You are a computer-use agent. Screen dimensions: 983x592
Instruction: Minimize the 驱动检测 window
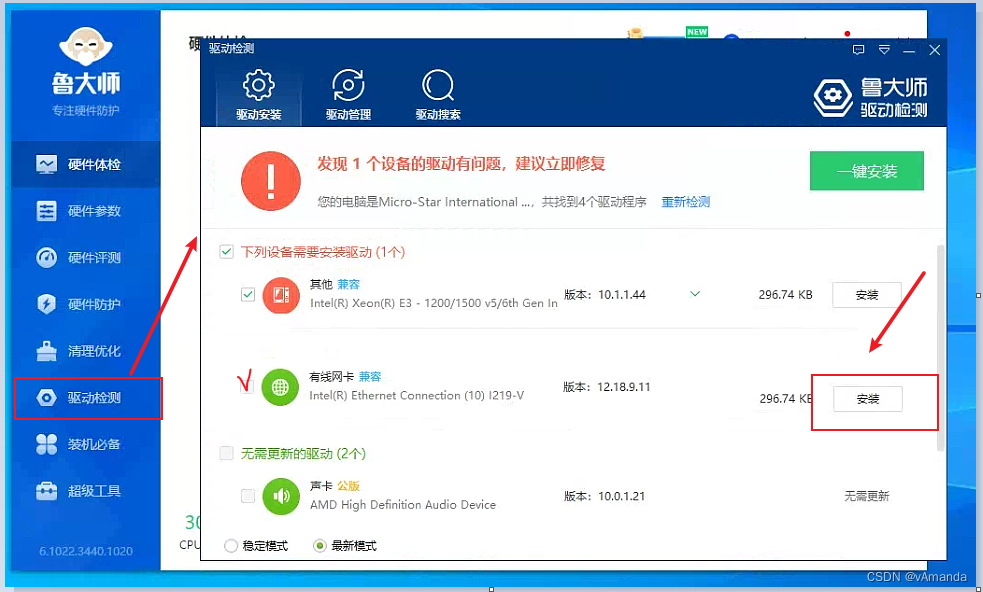(x=909, y=50)
